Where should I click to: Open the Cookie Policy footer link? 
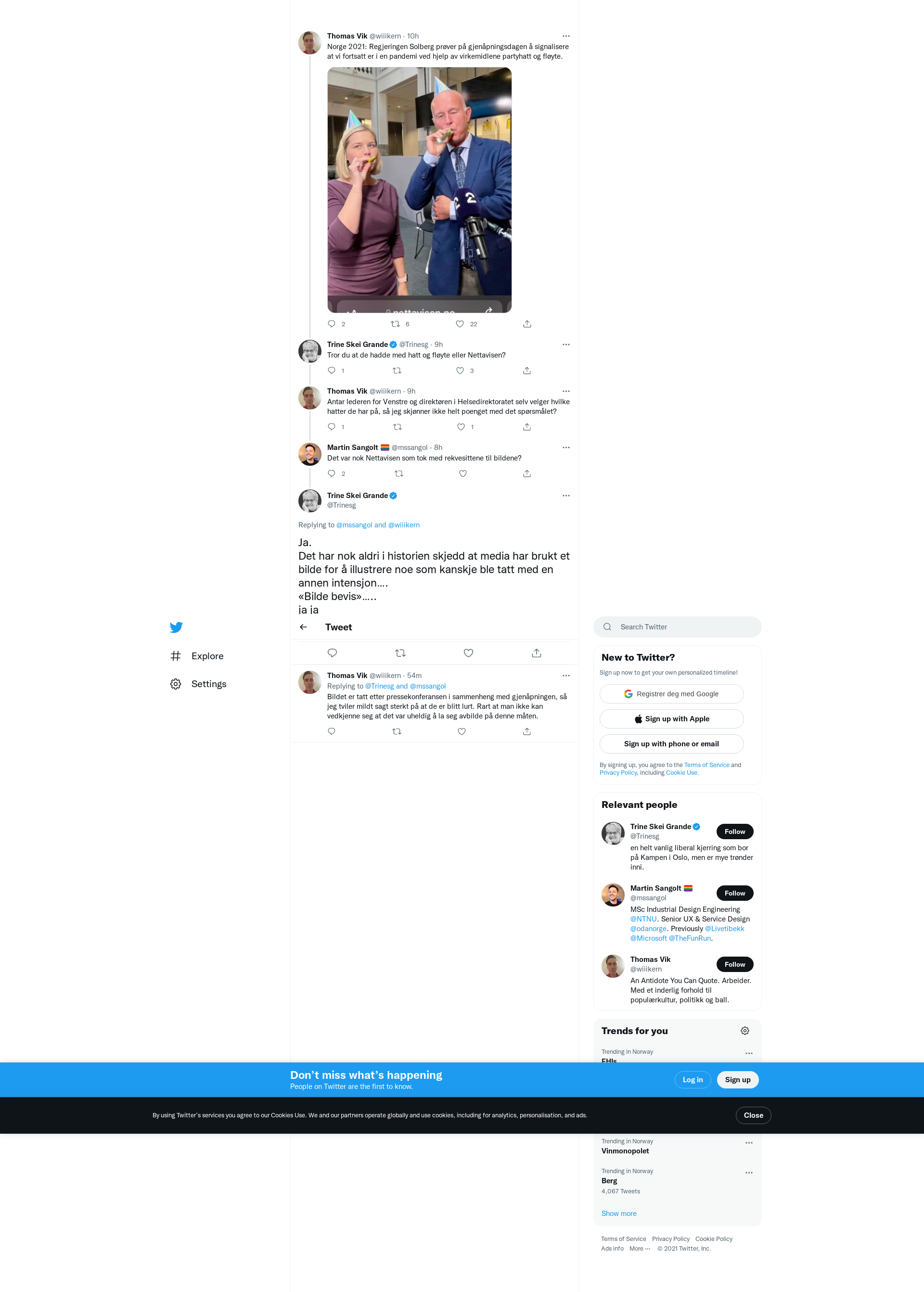[714, 1239]
